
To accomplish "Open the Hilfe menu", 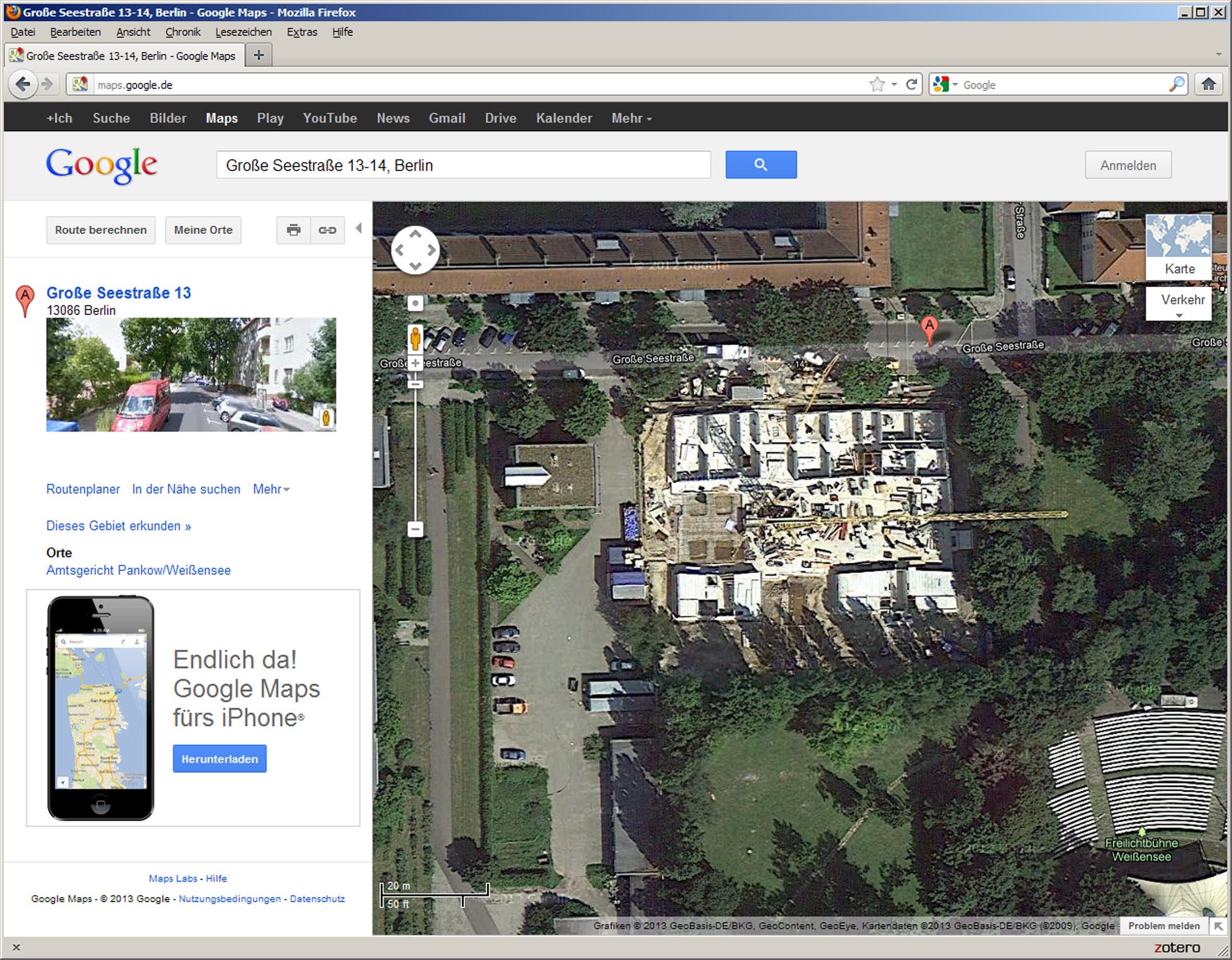I will click(x=342, y=32).
